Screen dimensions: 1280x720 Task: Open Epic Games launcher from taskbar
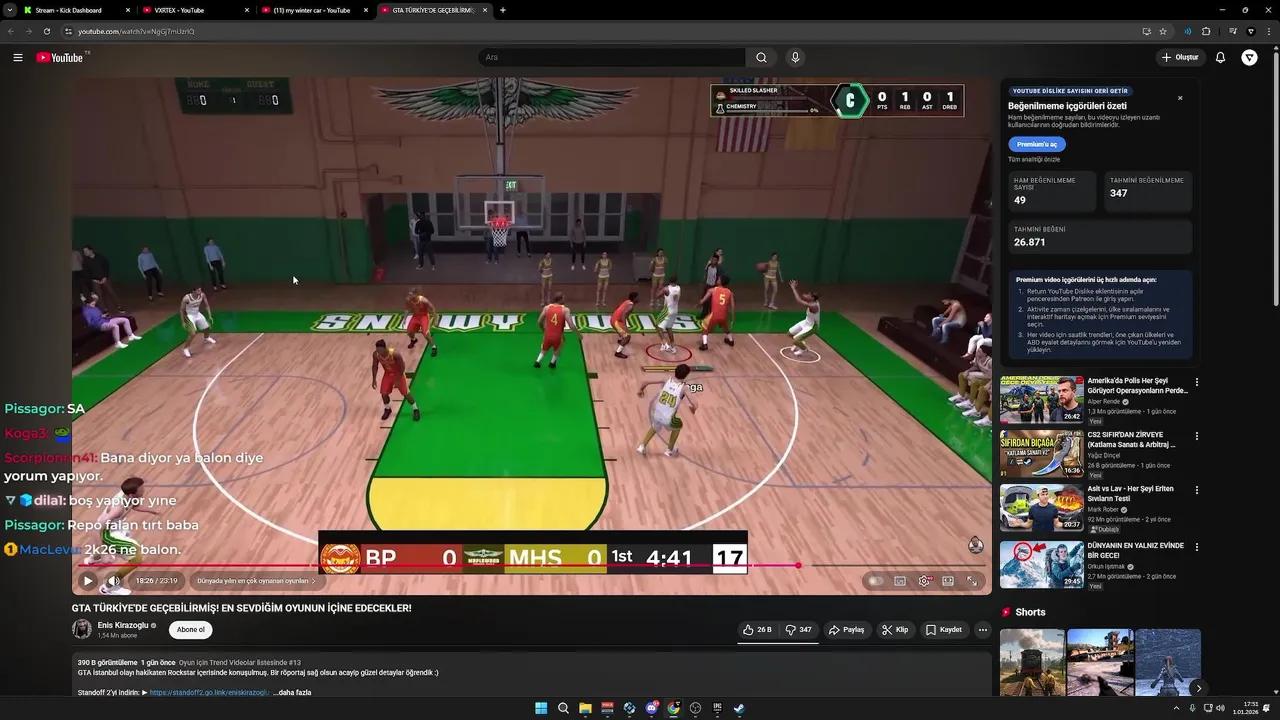717,708
